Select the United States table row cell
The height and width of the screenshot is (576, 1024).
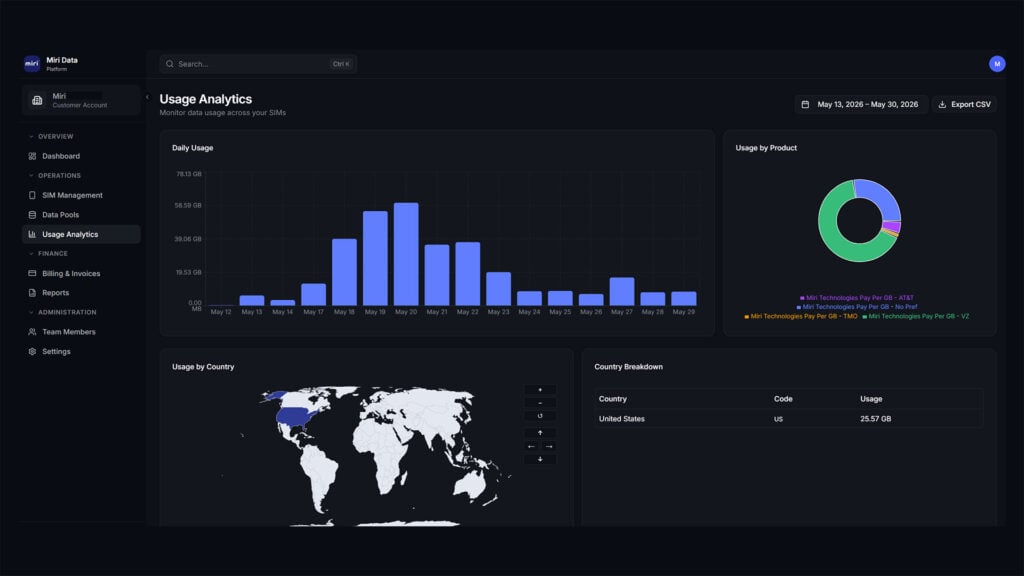[622, 419]
